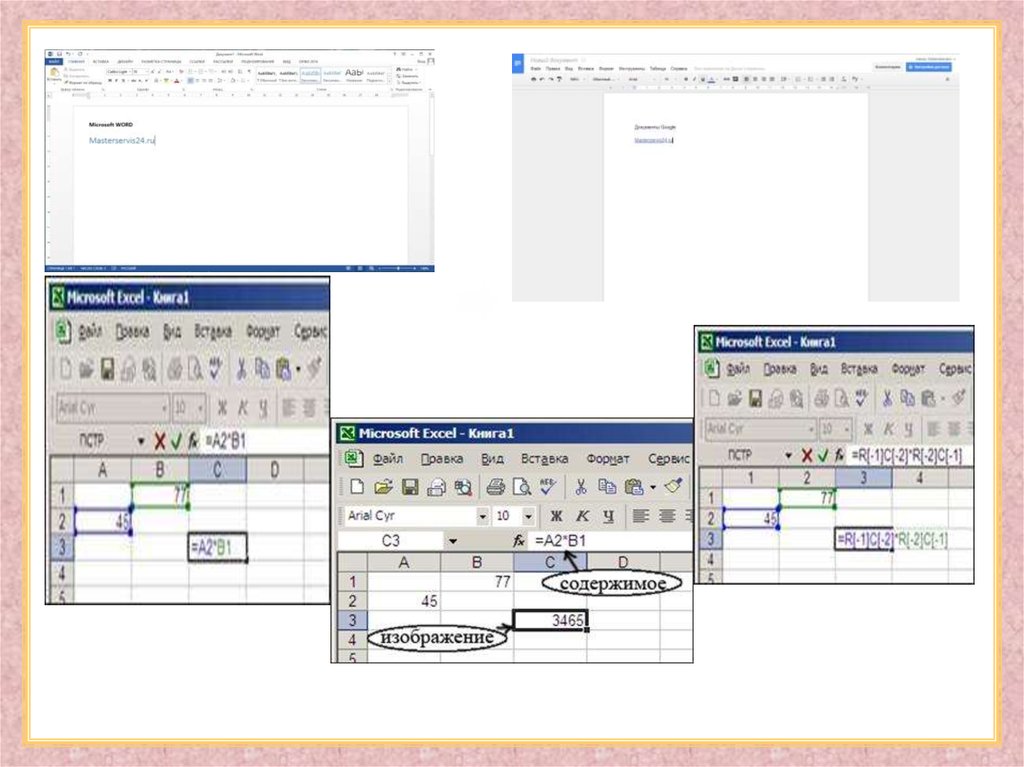This screenshot has height=767, width=1024.
Task: Open Вставка menu in middle Excel window
Action: pyautogui.click(x=544, y=459)
